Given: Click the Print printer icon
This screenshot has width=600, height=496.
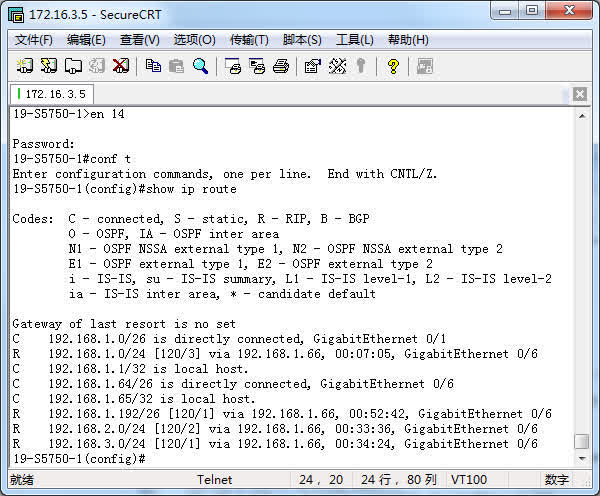Looking at the screenshot, I should click(281, 66).
